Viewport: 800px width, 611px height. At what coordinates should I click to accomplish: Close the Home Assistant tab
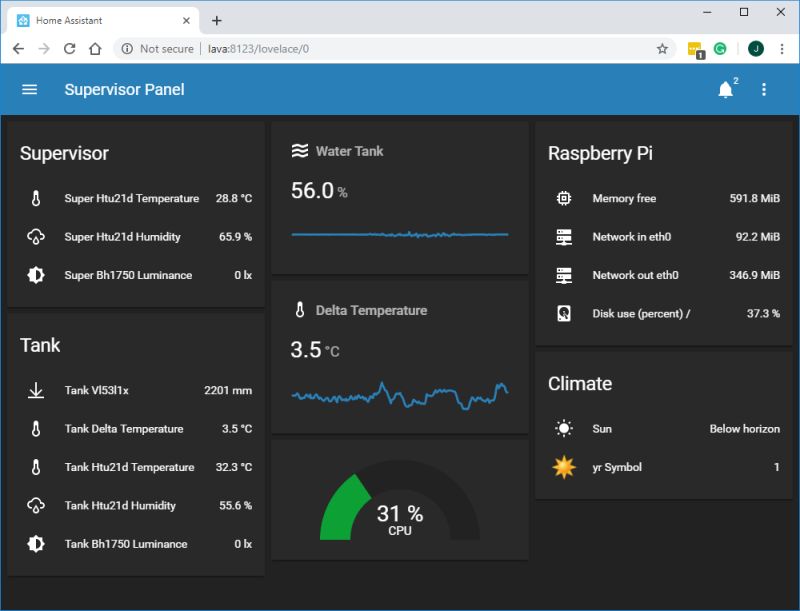186,20
